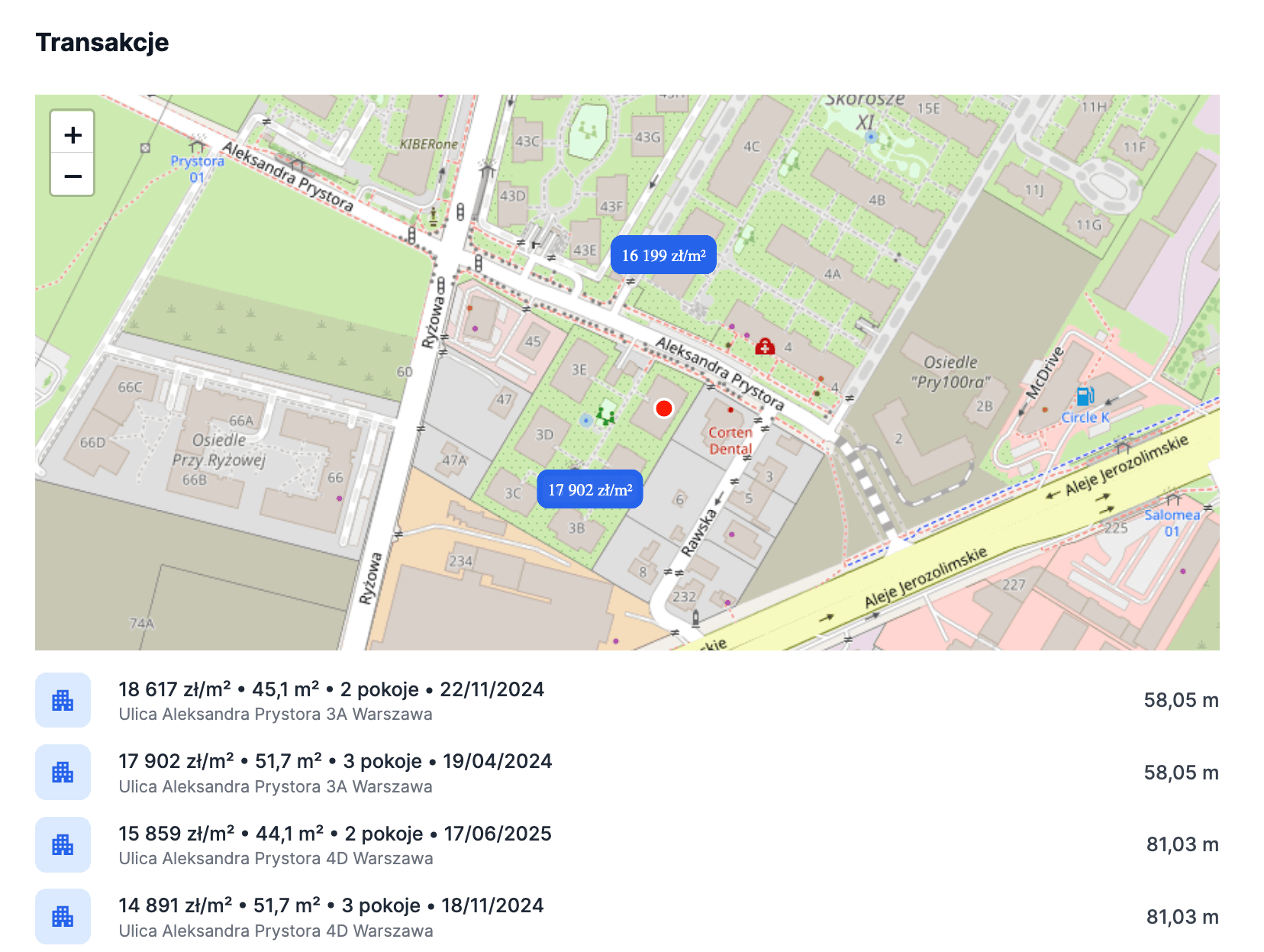This screenshot has width=1264, height=952.
Task: Click the red location dot on map
Action: 663,408
